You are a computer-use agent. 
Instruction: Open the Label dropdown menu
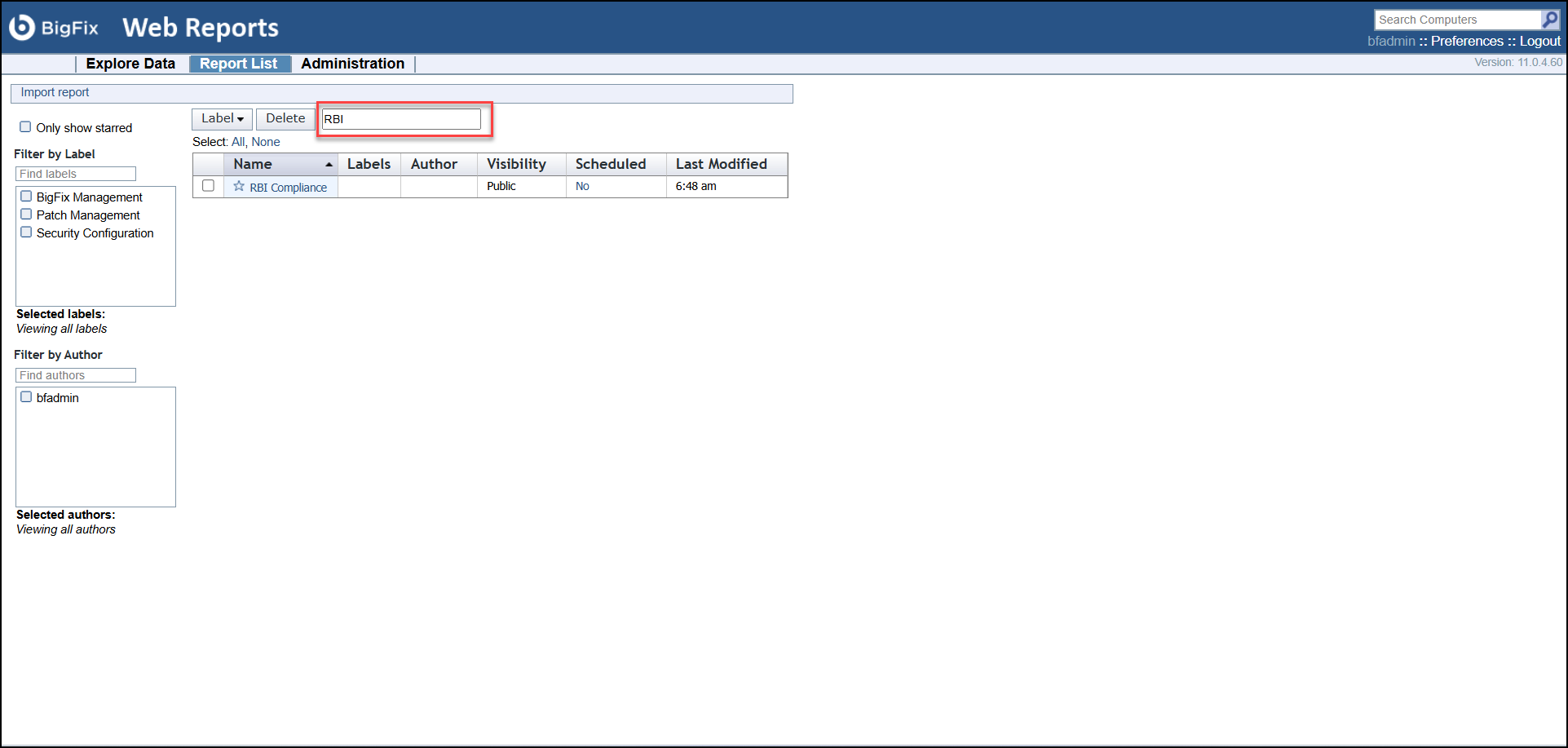221,118
